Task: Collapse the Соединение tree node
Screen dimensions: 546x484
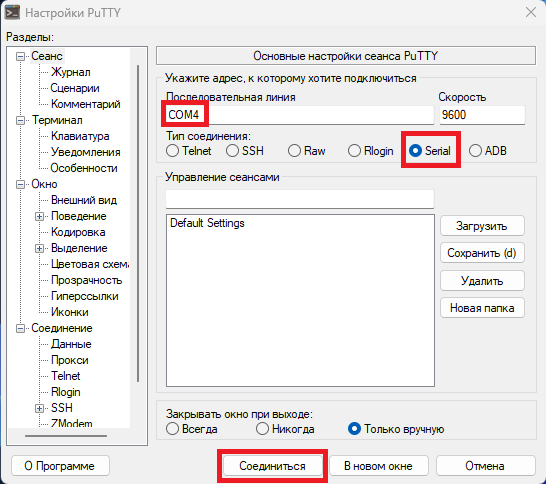Action: tap(21, 328)
